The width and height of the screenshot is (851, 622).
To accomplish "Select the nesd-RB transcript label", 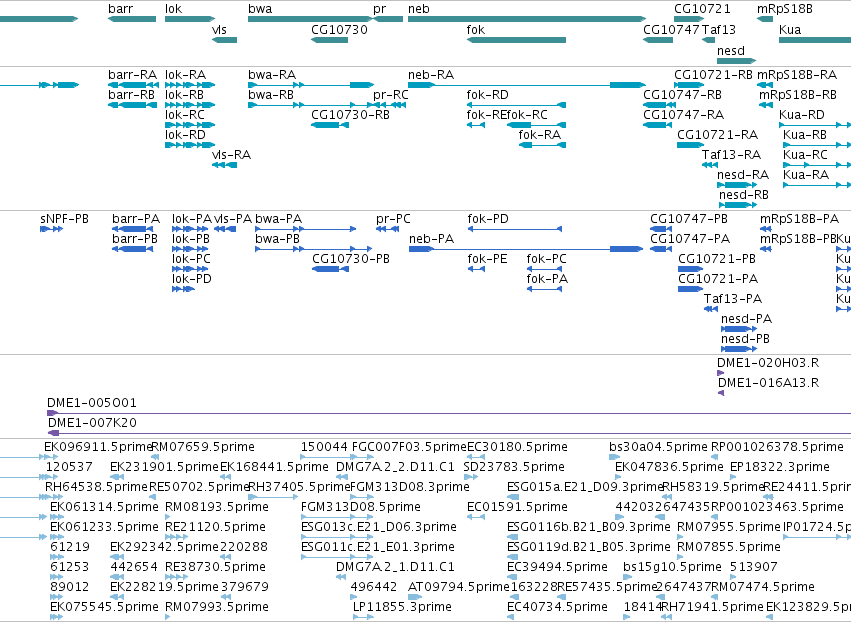I will coord(744,194).
